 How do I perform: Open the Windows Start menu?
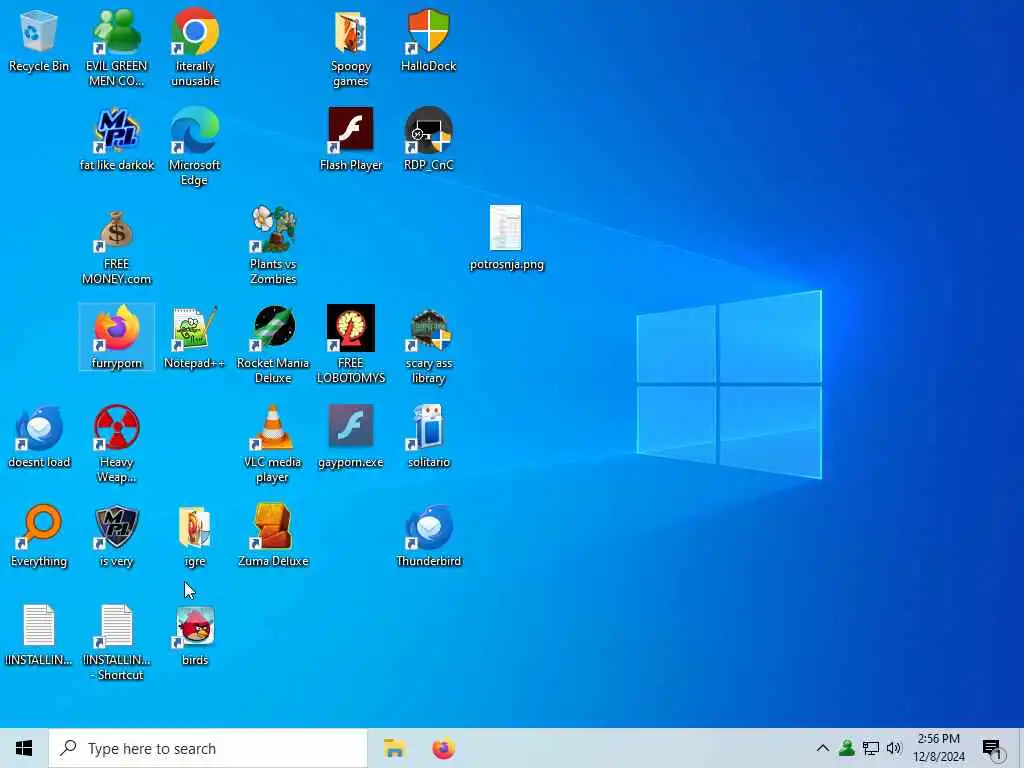24,748
